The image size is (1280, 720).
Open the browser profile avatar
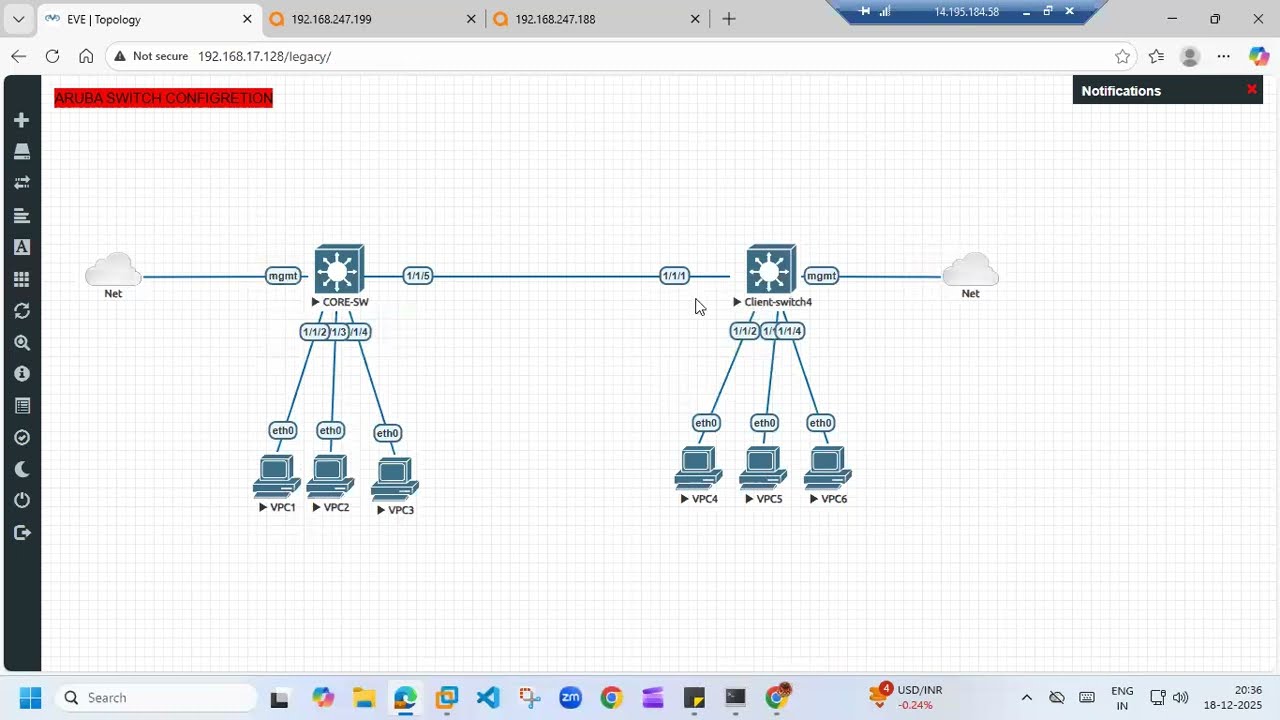(x=1190, y=56)
